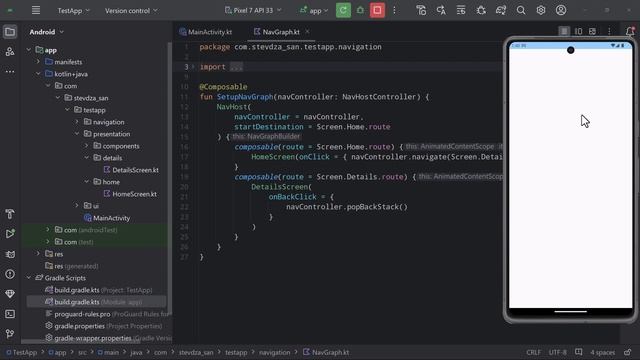Open Android project view dropdown
The height and width of the screenshot is (360, 640).
pos(46,32)
